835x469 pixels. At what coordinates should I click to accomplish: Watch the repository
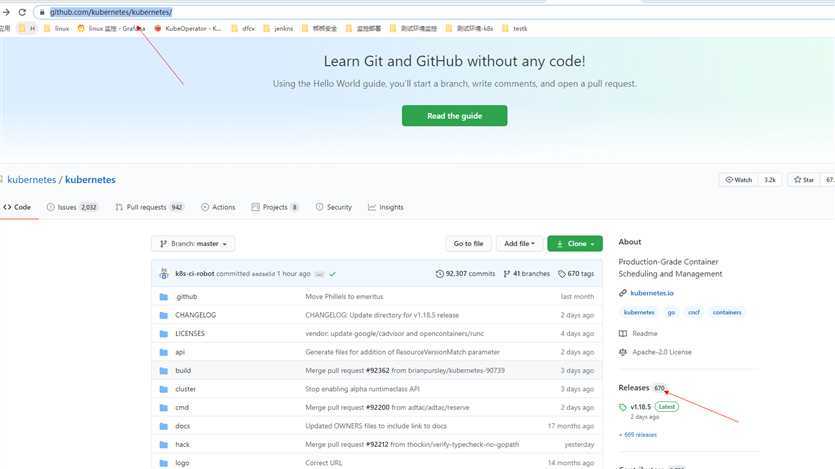pyautogui.click(x=739, y=180)
